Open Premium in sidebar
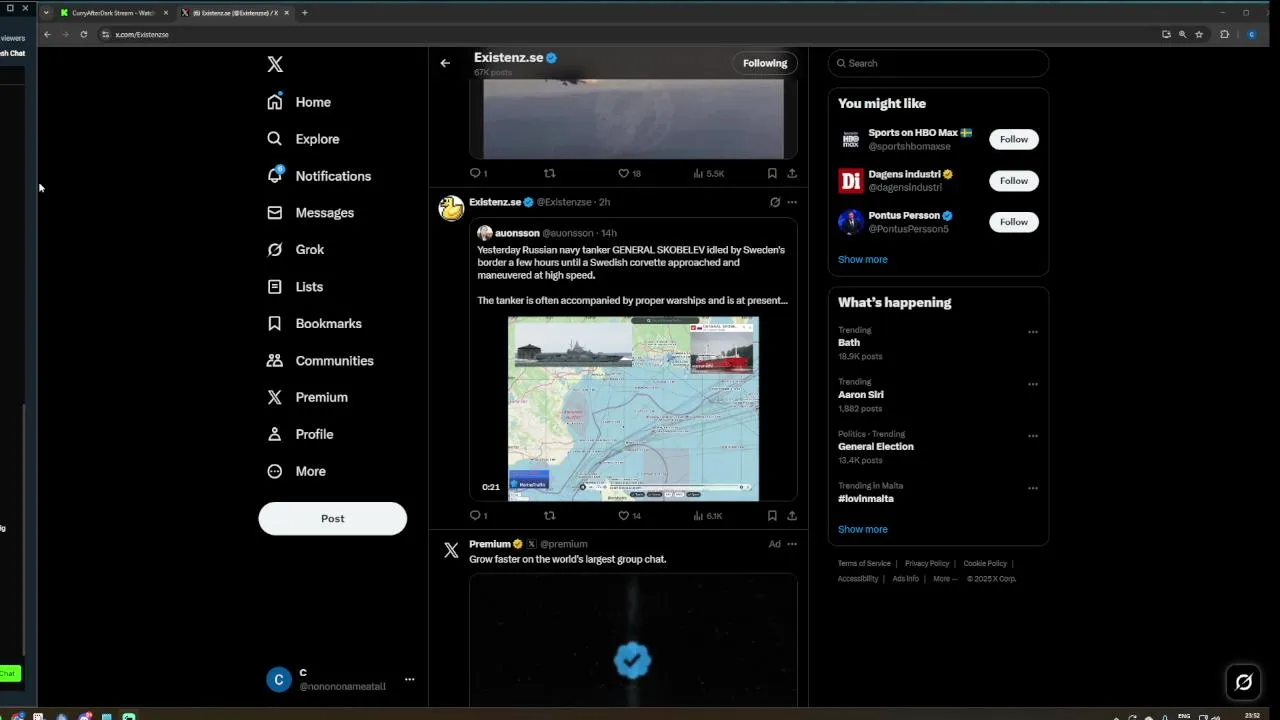1280x720 pixels. coord(307,398)
